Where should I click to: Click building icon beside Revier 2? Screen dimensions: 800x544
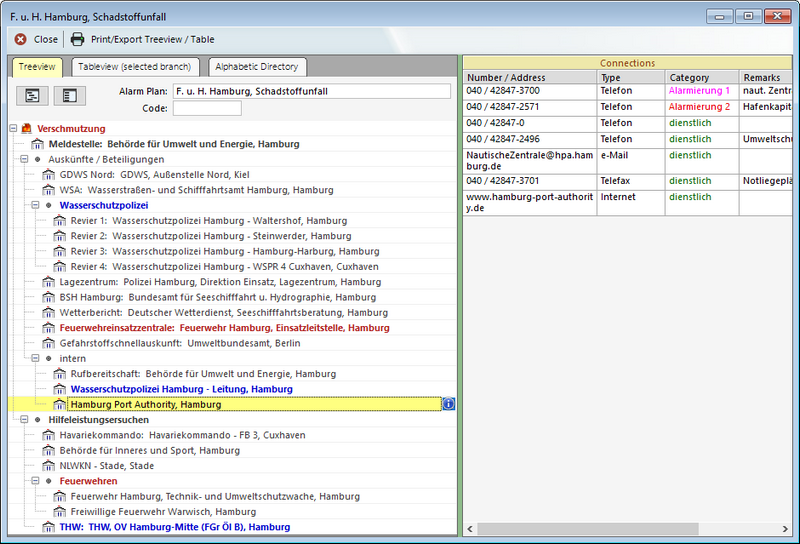[60, 236]
